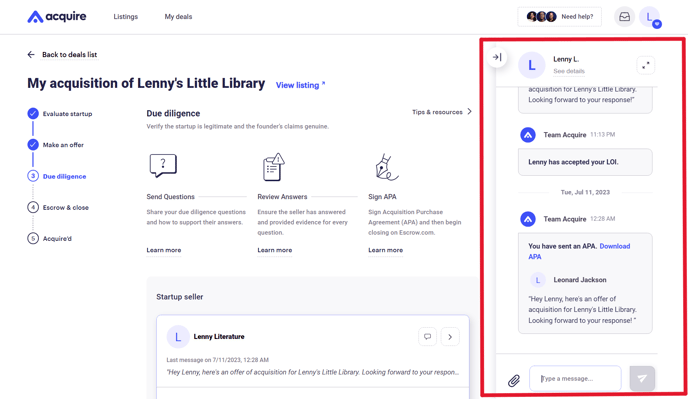Viewport: 688px width, 399px height.
Task: Click the Acquire logo
Action: click(x=57, y=17)
